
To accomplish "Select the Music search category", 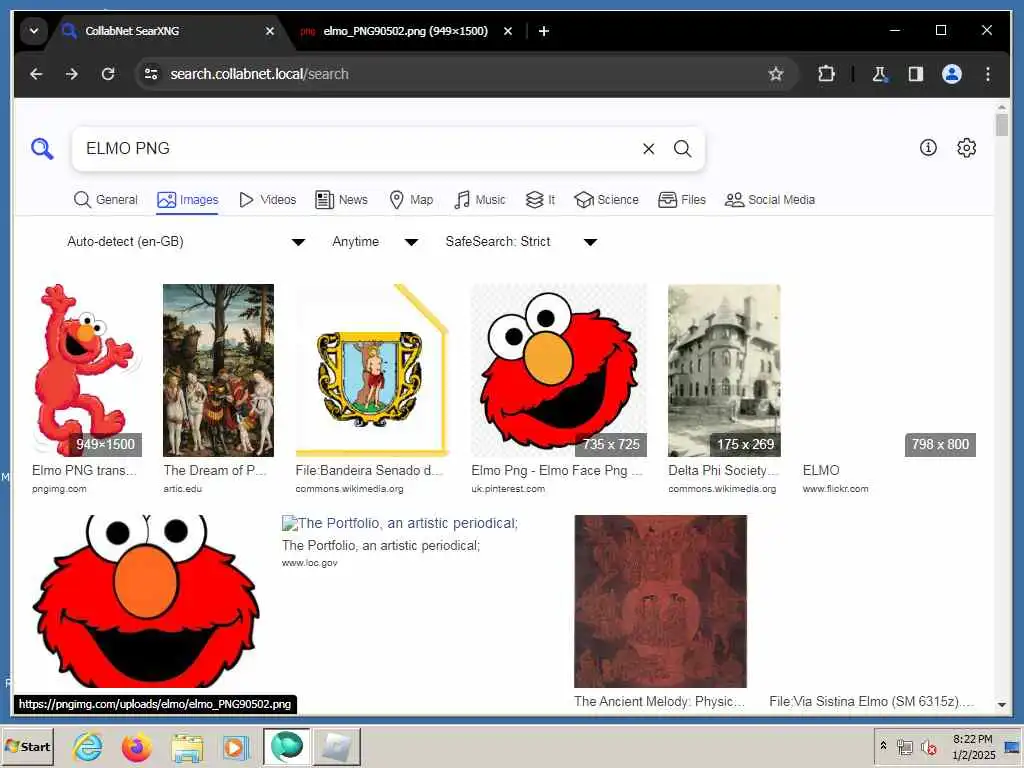I will pyautogui.click(x=480, y=200).
